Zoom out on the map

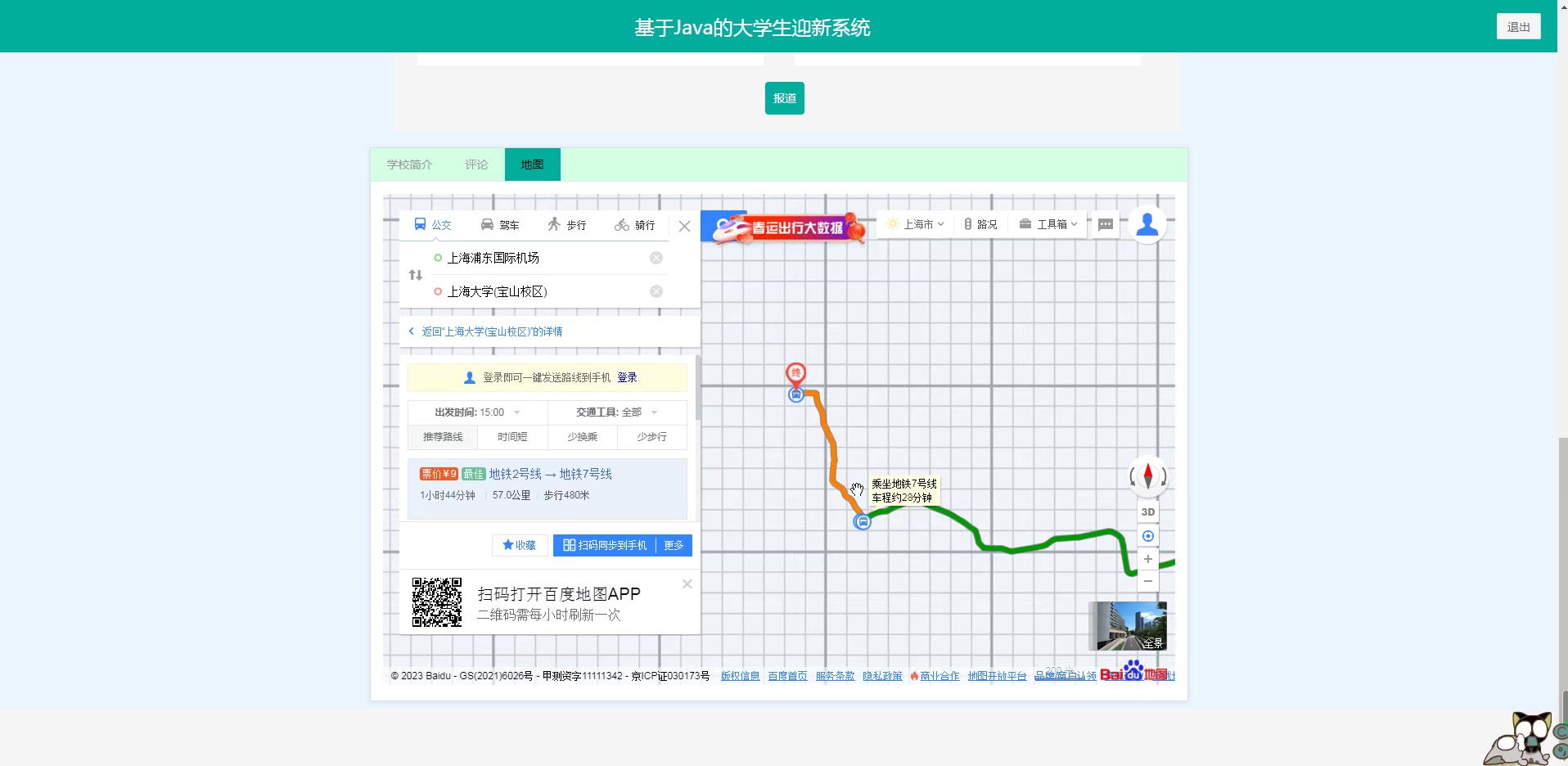pos(1148,581)
